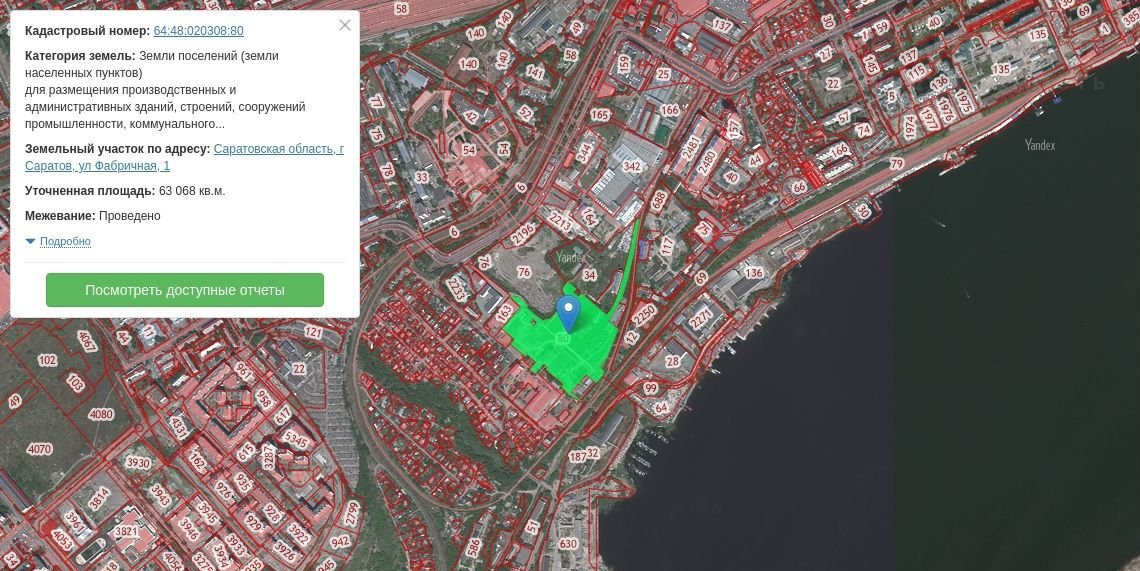Screen dimensions: 1140x571
Task: Click parcel label 688 on map
Action: tap(659, 200)
